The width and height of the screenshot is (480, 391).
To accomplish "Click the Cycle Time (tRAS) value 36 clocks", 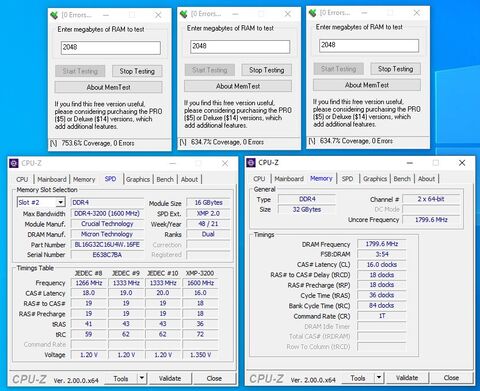I will [382, 295].
